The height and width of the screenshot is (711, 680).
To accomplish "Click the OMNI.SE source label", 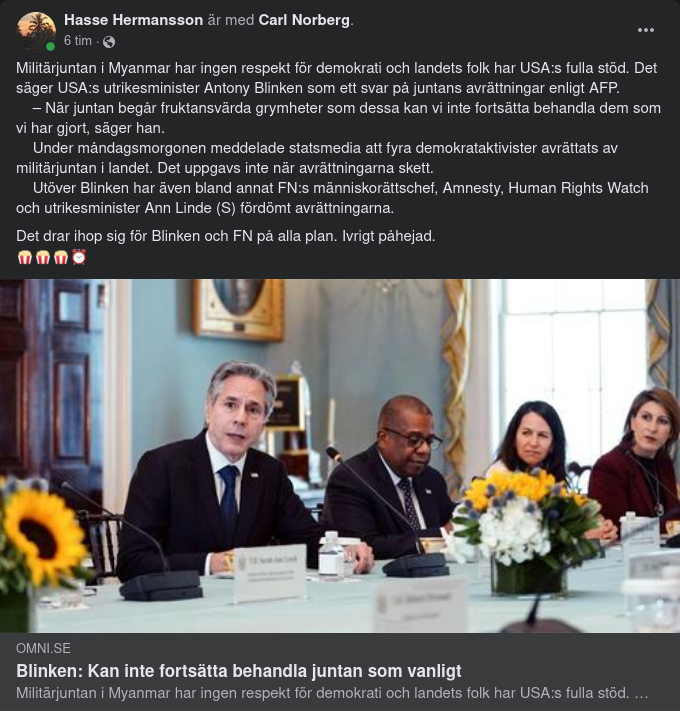I will coord(44,648).
